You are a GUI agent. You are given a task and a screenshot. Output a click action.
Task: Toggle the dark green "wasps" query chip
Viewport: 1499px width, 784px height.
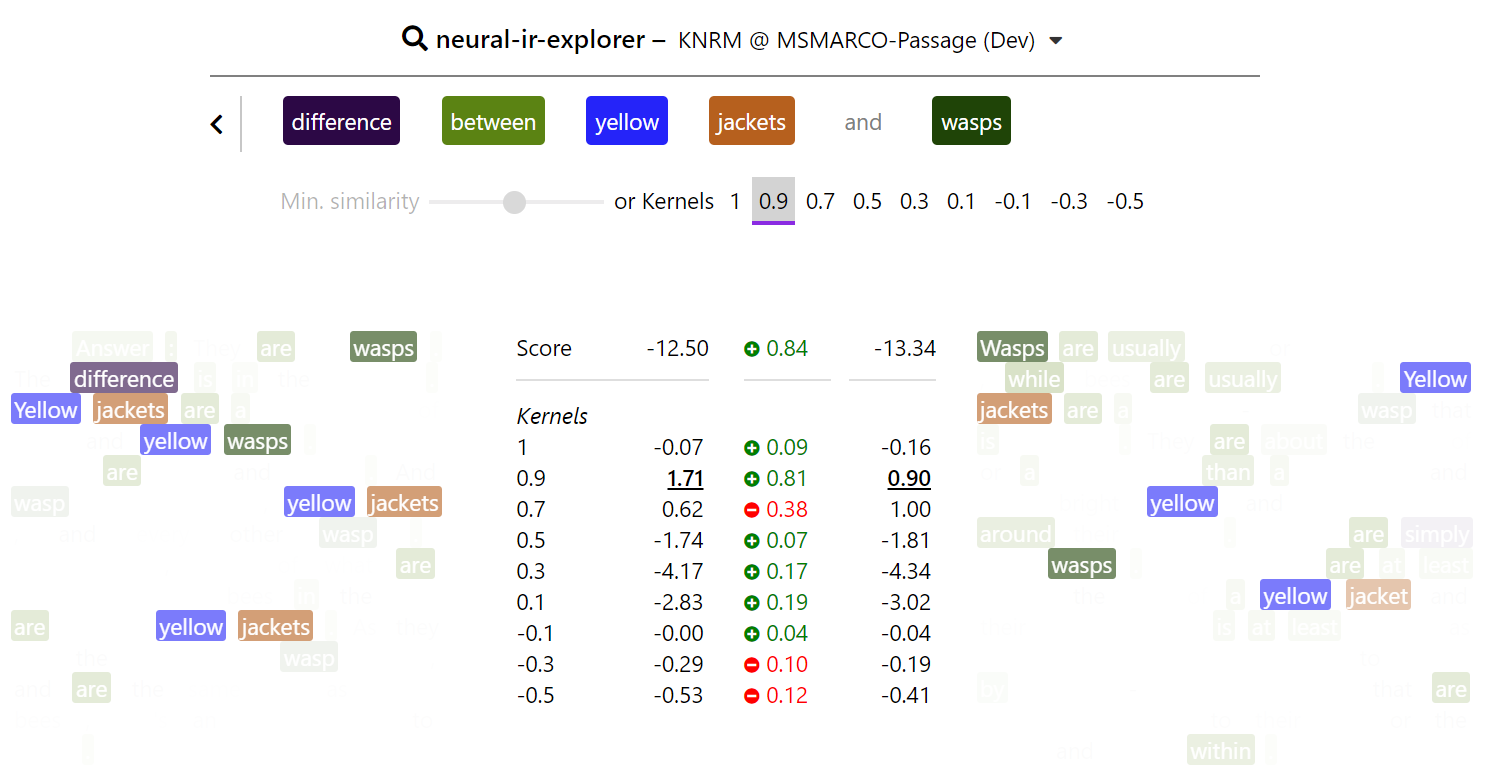point(971,121)
